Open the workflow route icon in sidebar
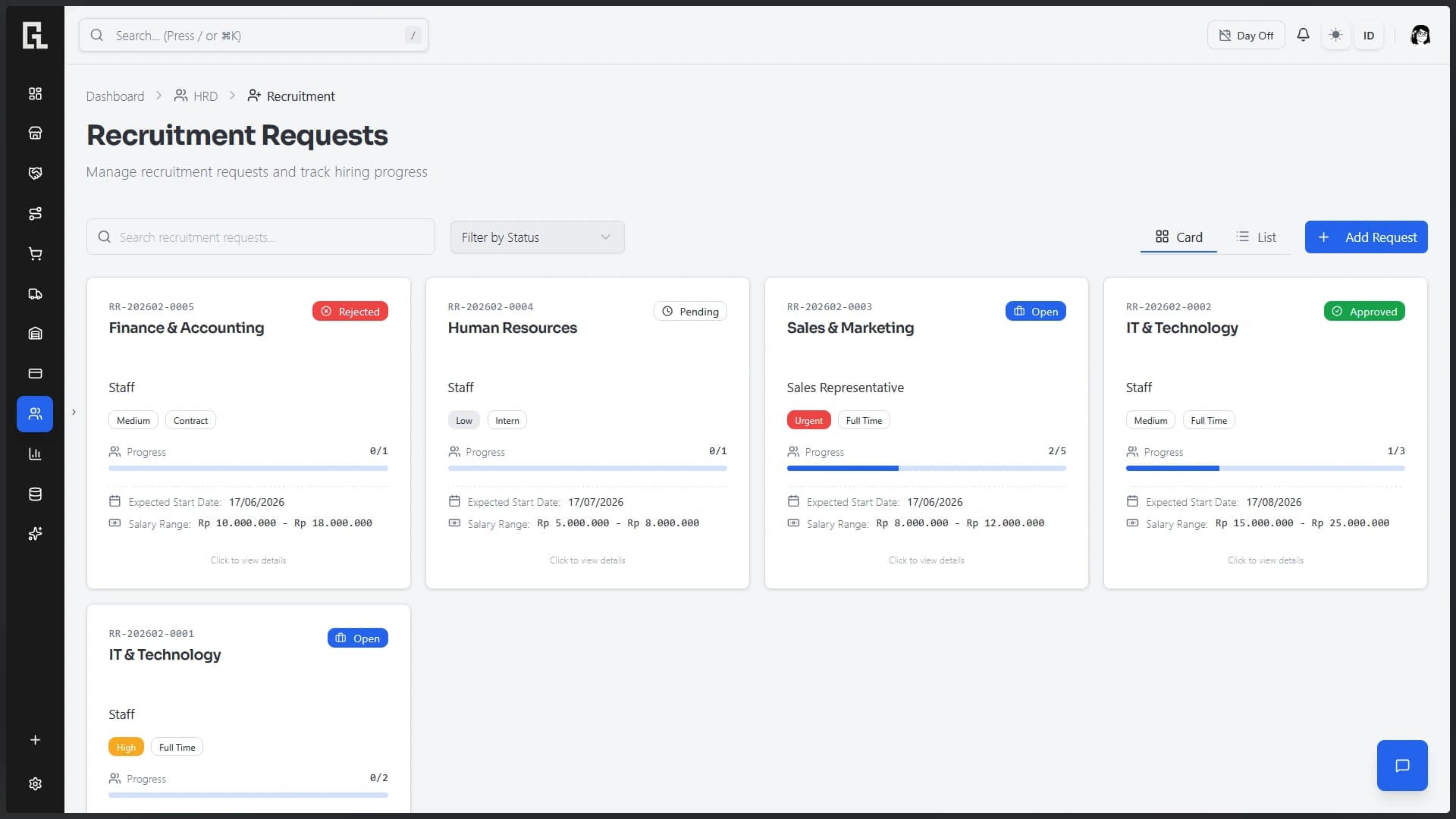Viewport: 1456px width, 819px height. [35, 213]
